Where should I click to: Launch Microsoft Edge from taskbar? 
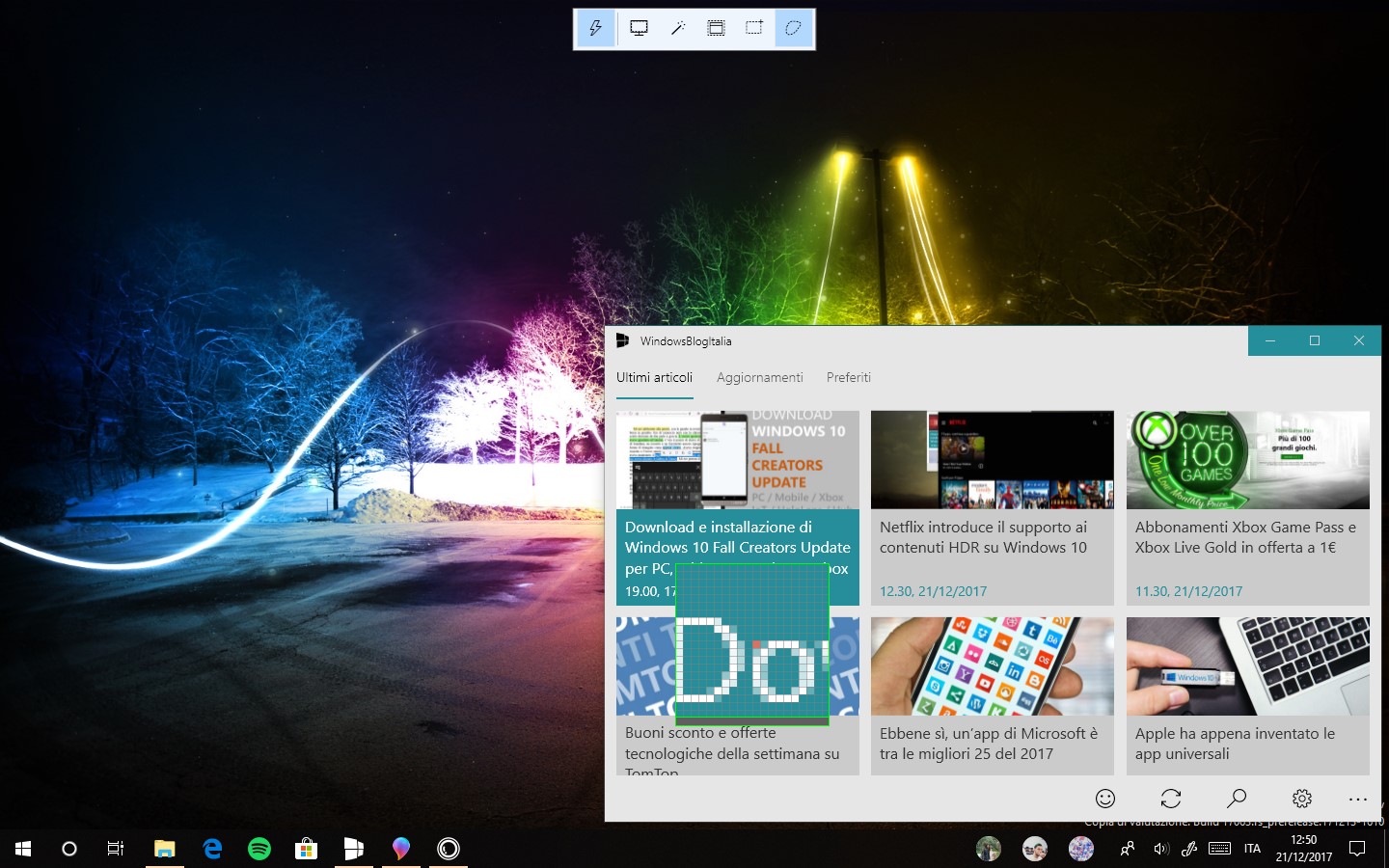(212, 849)
